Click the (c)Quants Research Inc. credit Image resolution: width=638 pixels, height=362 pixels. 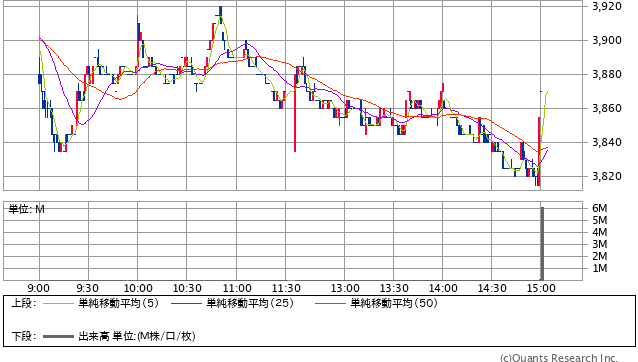(x=559, y=358)
